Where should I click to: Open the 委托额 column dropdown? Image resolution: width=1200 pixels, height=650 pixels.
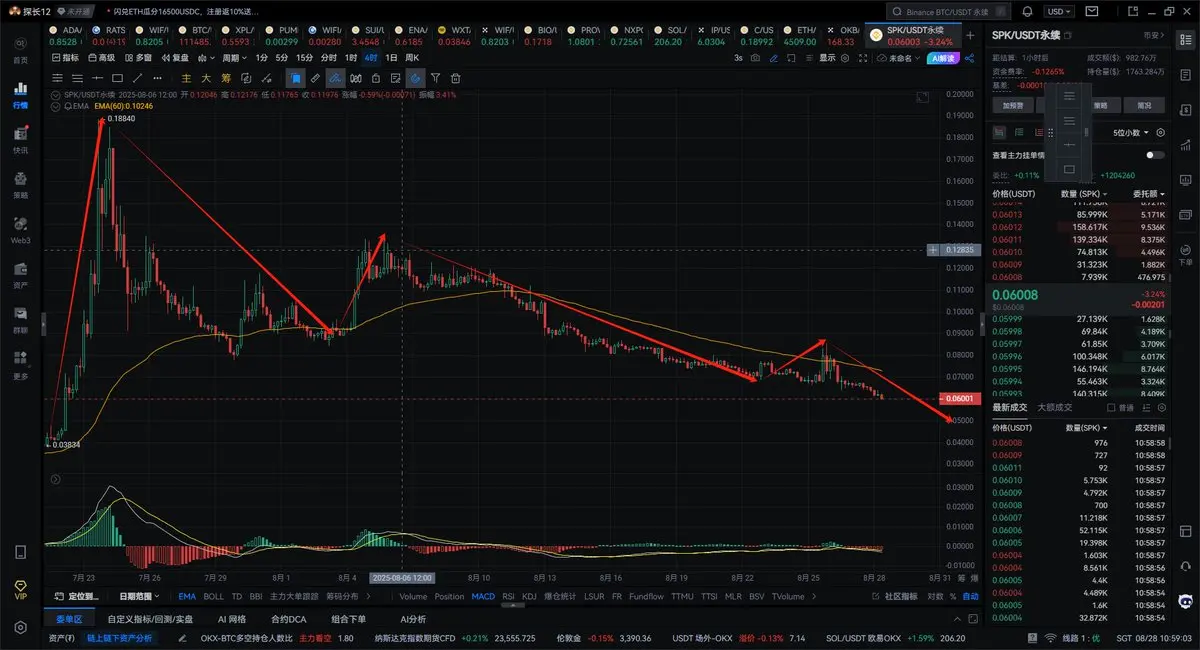1149,193
